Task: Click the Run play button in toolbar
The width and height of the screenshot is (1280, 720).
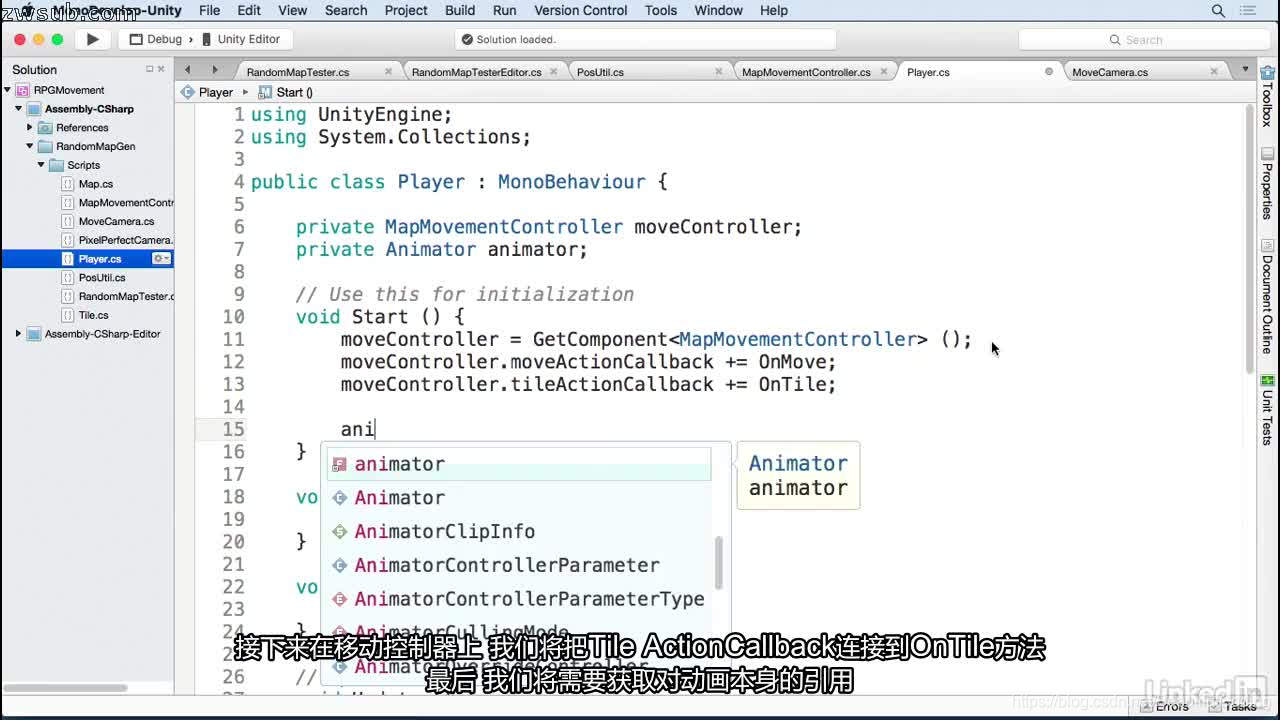Action: 92,39
